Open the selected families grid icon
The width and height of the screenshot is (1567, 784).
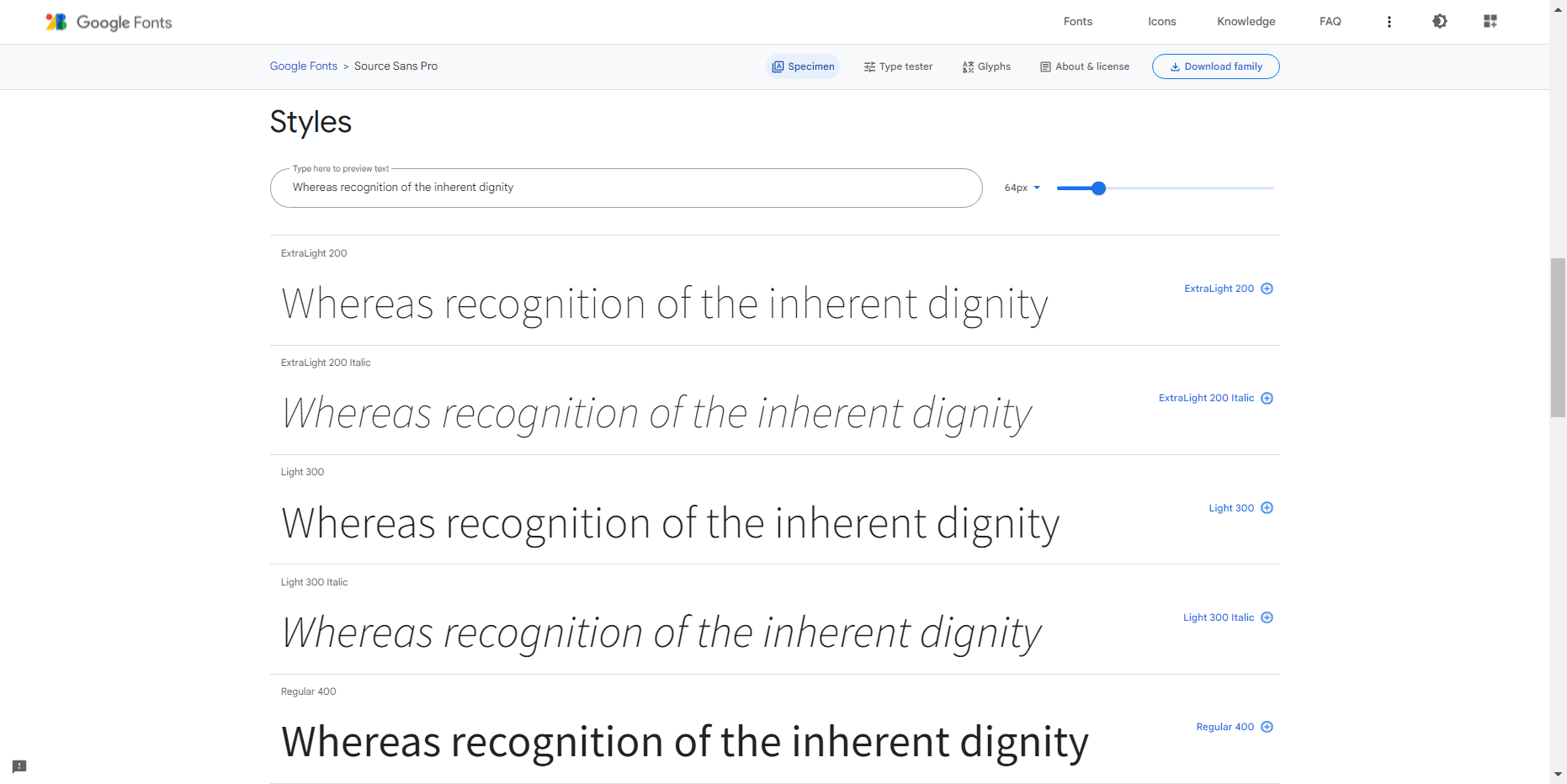point(1490,21)
